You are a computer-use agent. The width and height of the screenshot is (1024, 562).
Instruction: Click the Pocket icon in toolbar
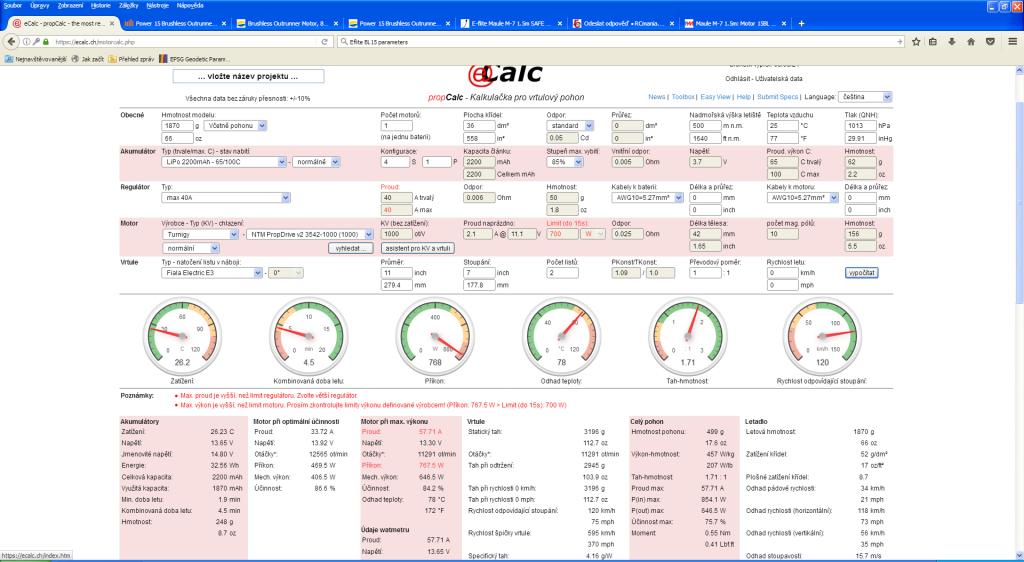[x=990, y=42]
